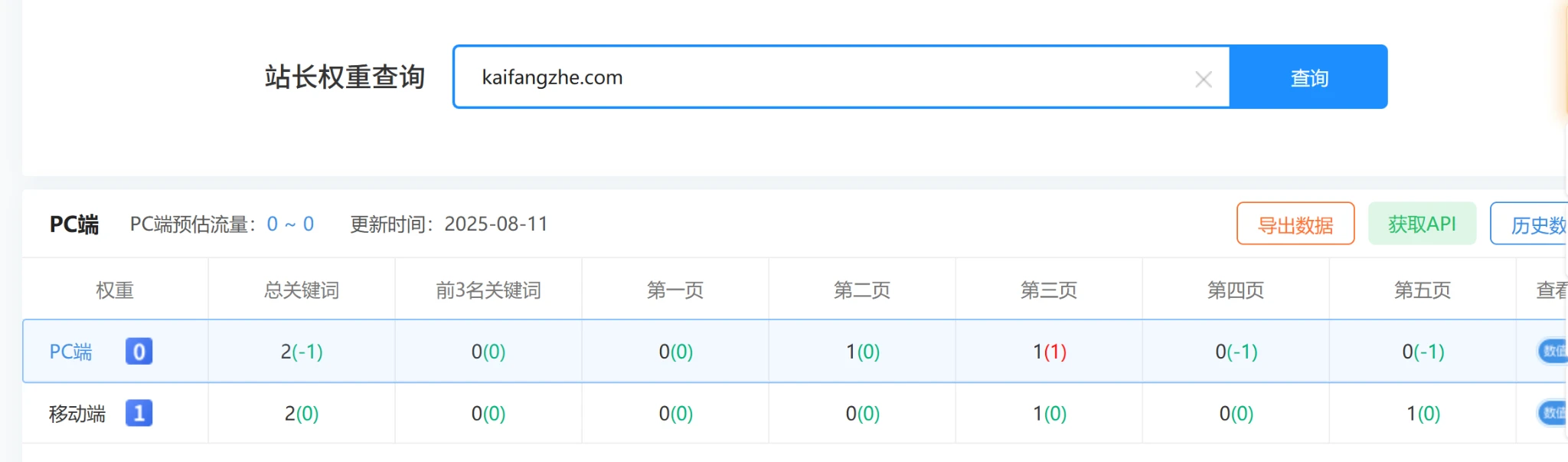Open the PC端 link in the table row

point(70,352)
